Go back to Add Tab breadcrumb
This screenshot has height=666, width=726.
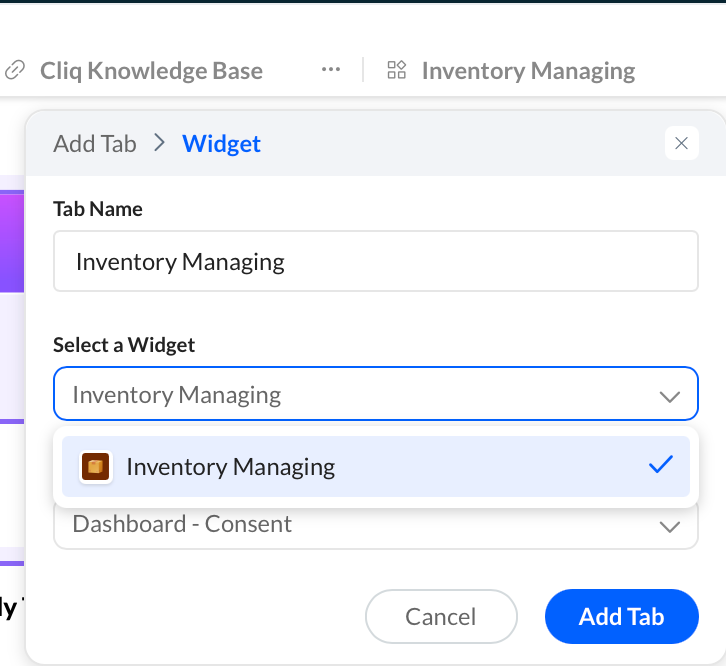pyautogui.click(x=95, y=144)
